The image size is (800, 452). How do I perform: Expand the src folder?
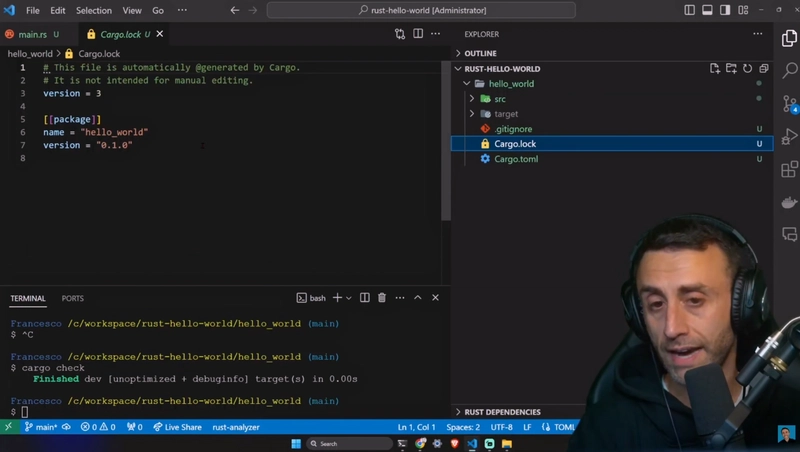[499, 99]
